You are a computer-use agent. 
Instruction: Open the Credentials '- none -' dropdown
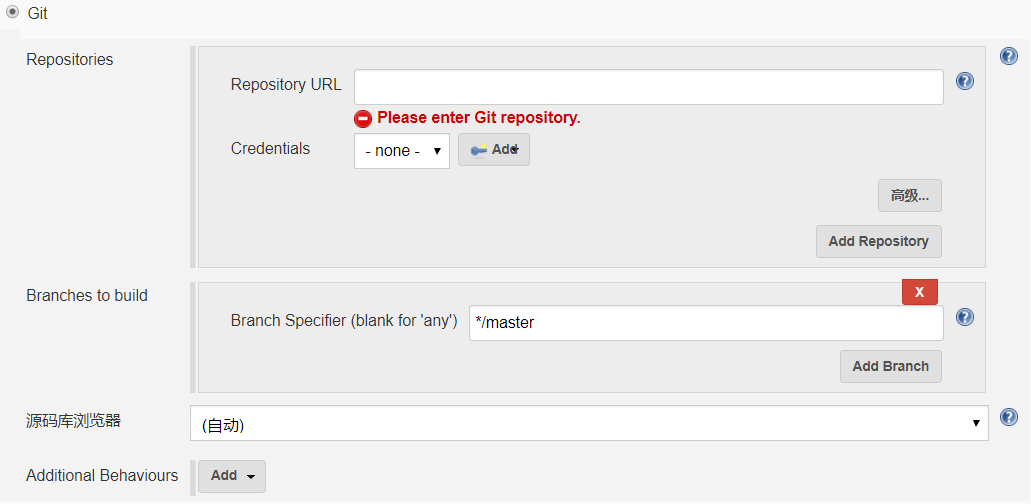(x=402, y=151)
